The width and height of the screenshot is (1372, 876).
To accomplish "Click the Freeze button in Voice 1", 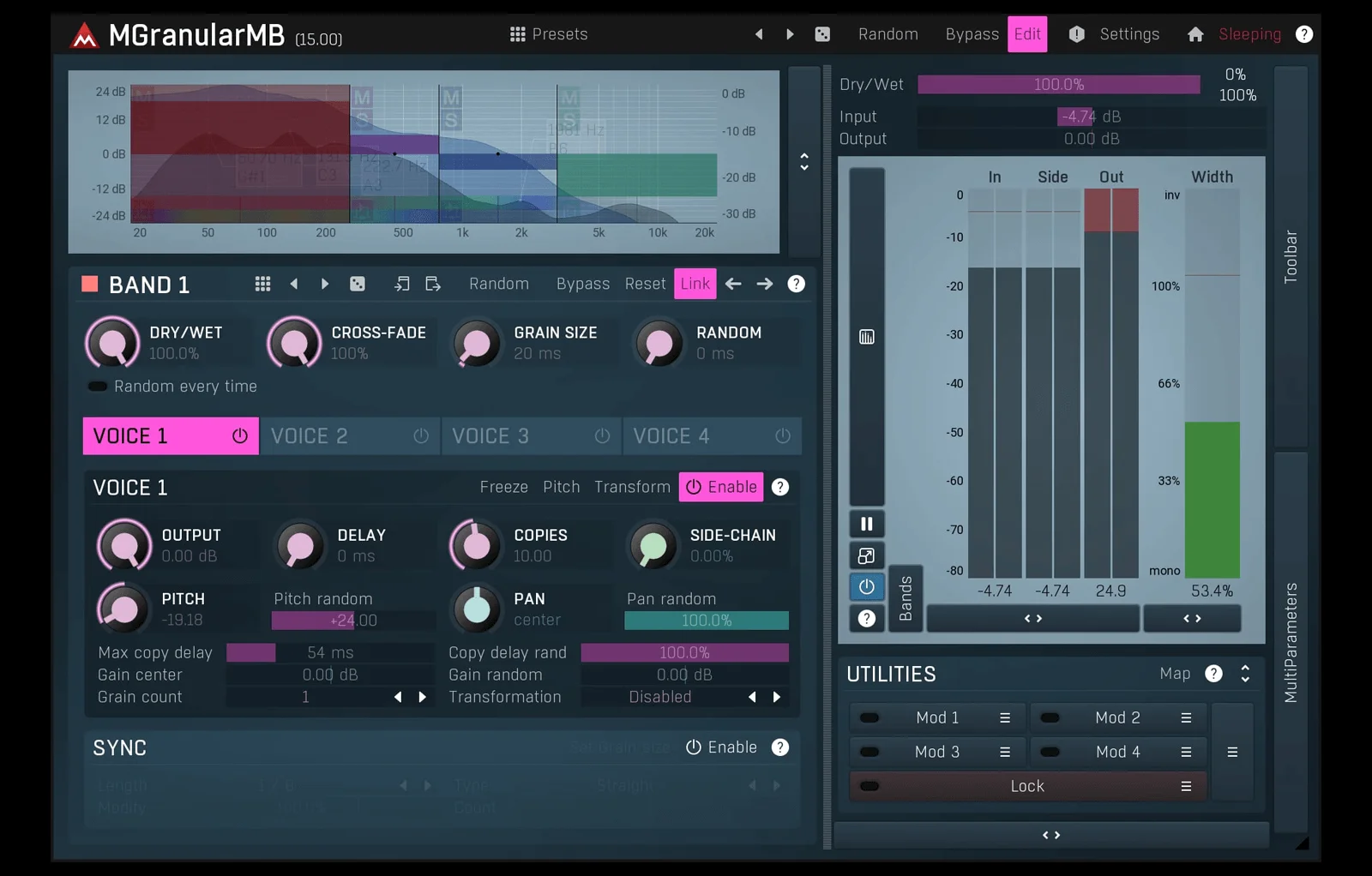I will pyautogui.click(x=503, y=487).
